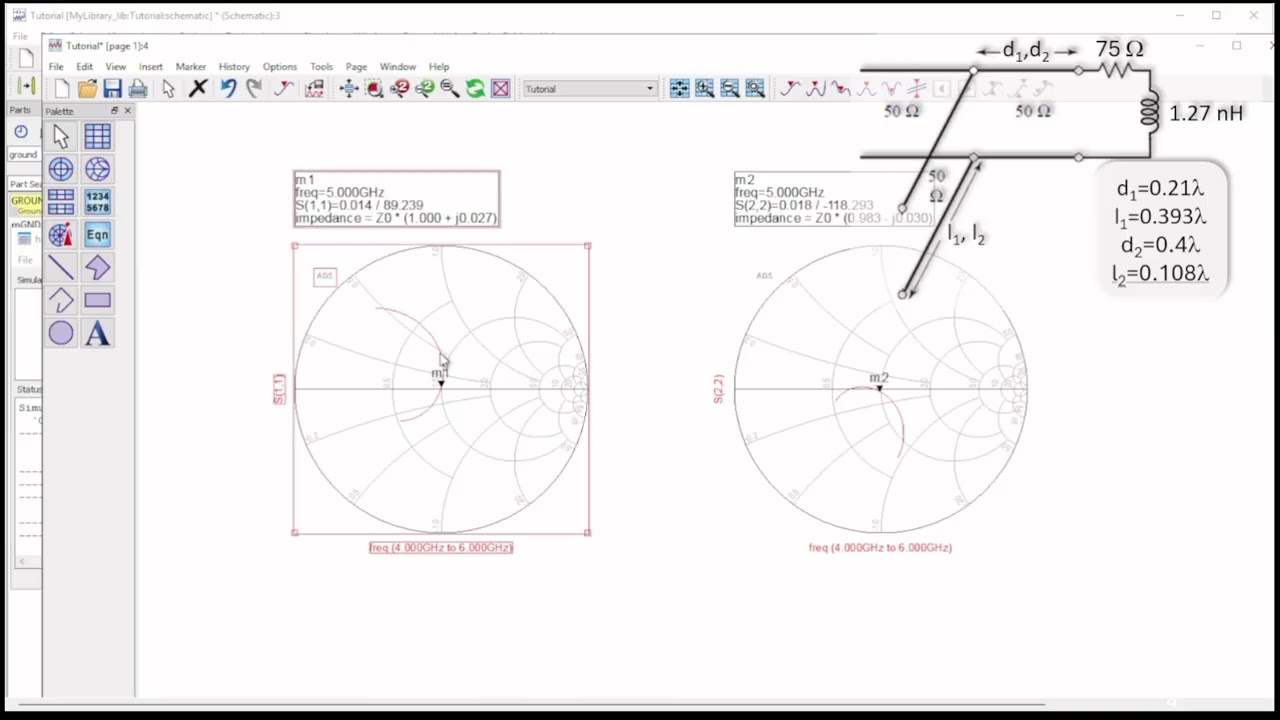Click the ground part search field
Viewport: 1280px width, 720px height.
pyautogui.click(x=24, y=155)
